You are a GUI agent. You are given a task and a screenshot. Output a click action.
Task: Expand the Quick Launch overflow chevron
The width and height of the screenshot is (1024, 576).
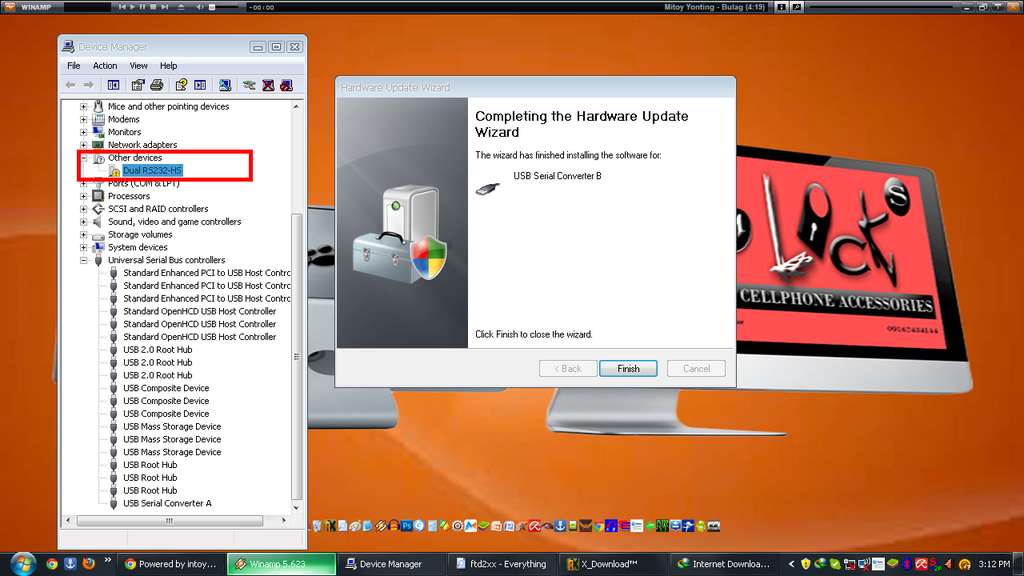(108, 560)
